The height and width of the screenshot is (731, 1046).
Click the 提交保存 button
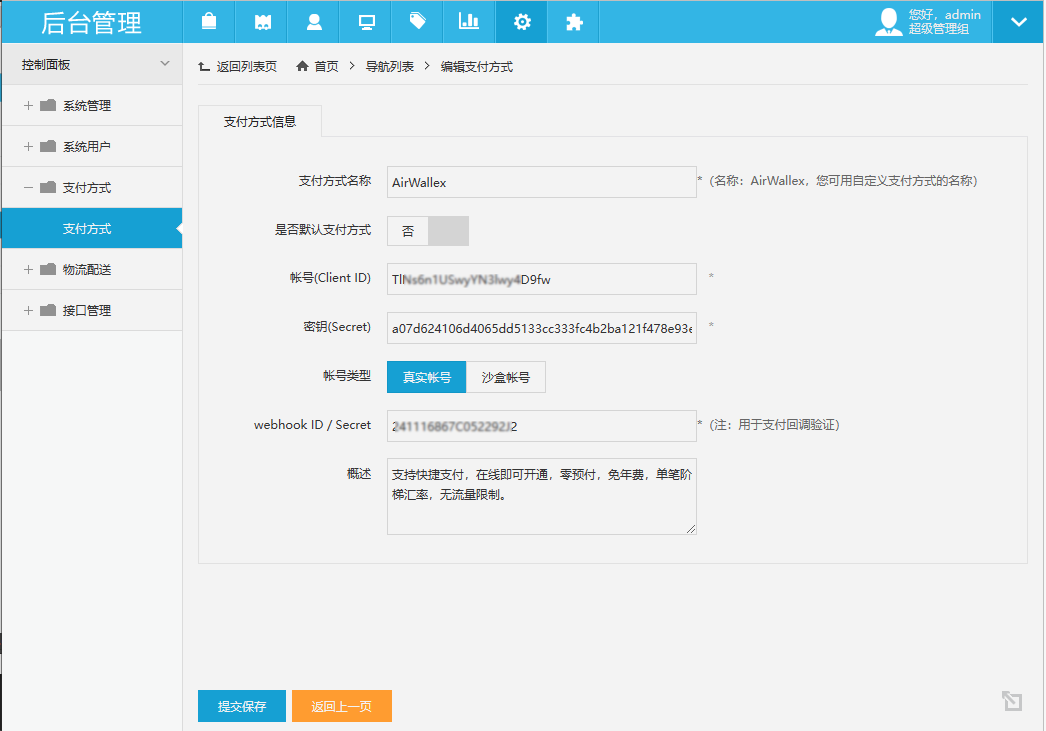241,706
